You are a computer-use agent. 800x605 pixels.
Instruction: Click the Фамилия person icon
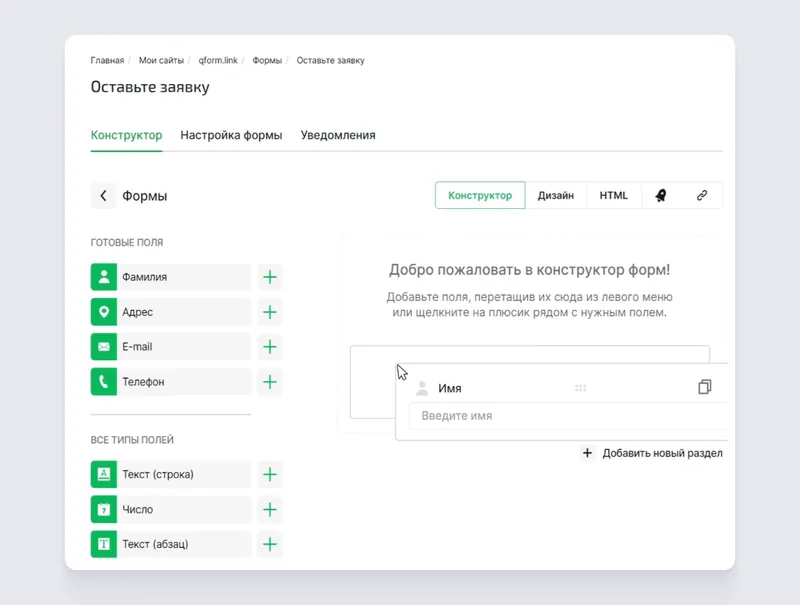pos(104,277)
